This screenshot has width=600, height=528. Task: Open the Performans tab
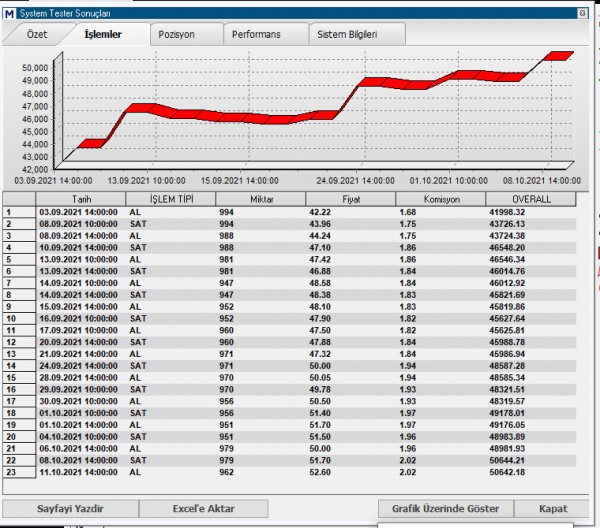tap(256, 34)
